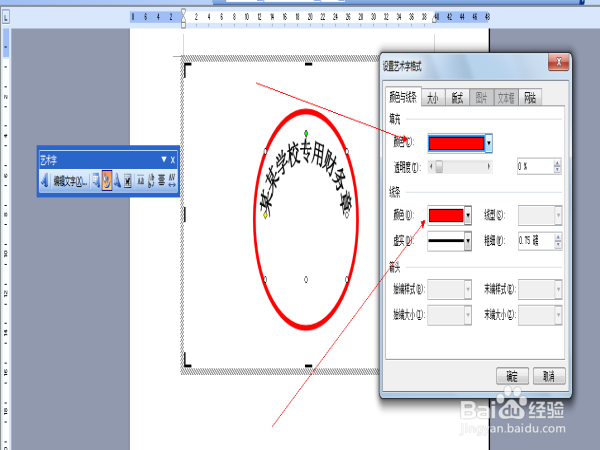Toggle Same Letter Heights icon

tap(140, 181)
